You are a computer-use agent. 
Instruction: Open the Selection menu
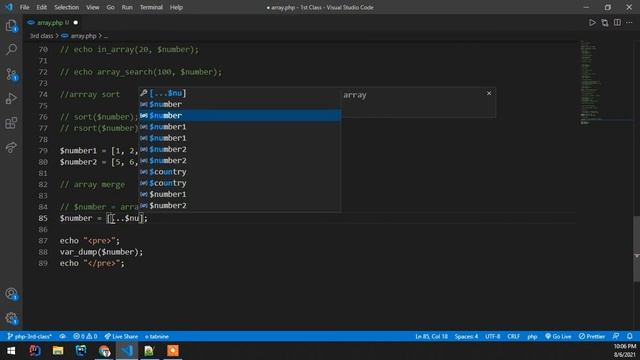(67, 7)
